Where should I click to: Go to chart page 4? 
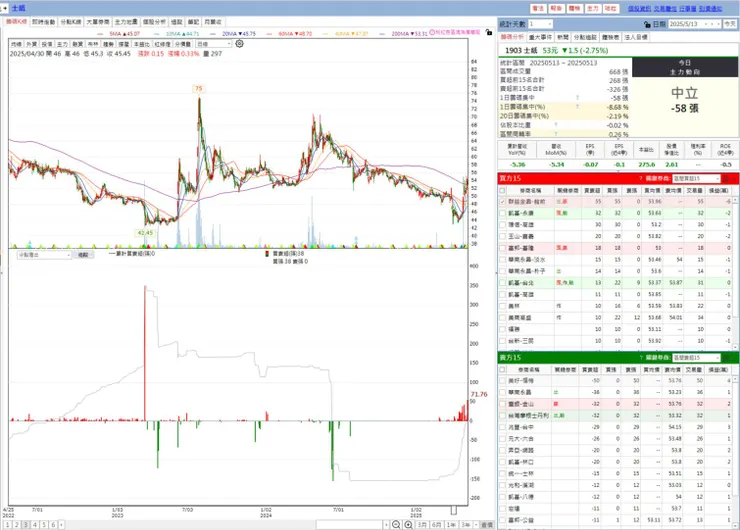pos(34,525)
